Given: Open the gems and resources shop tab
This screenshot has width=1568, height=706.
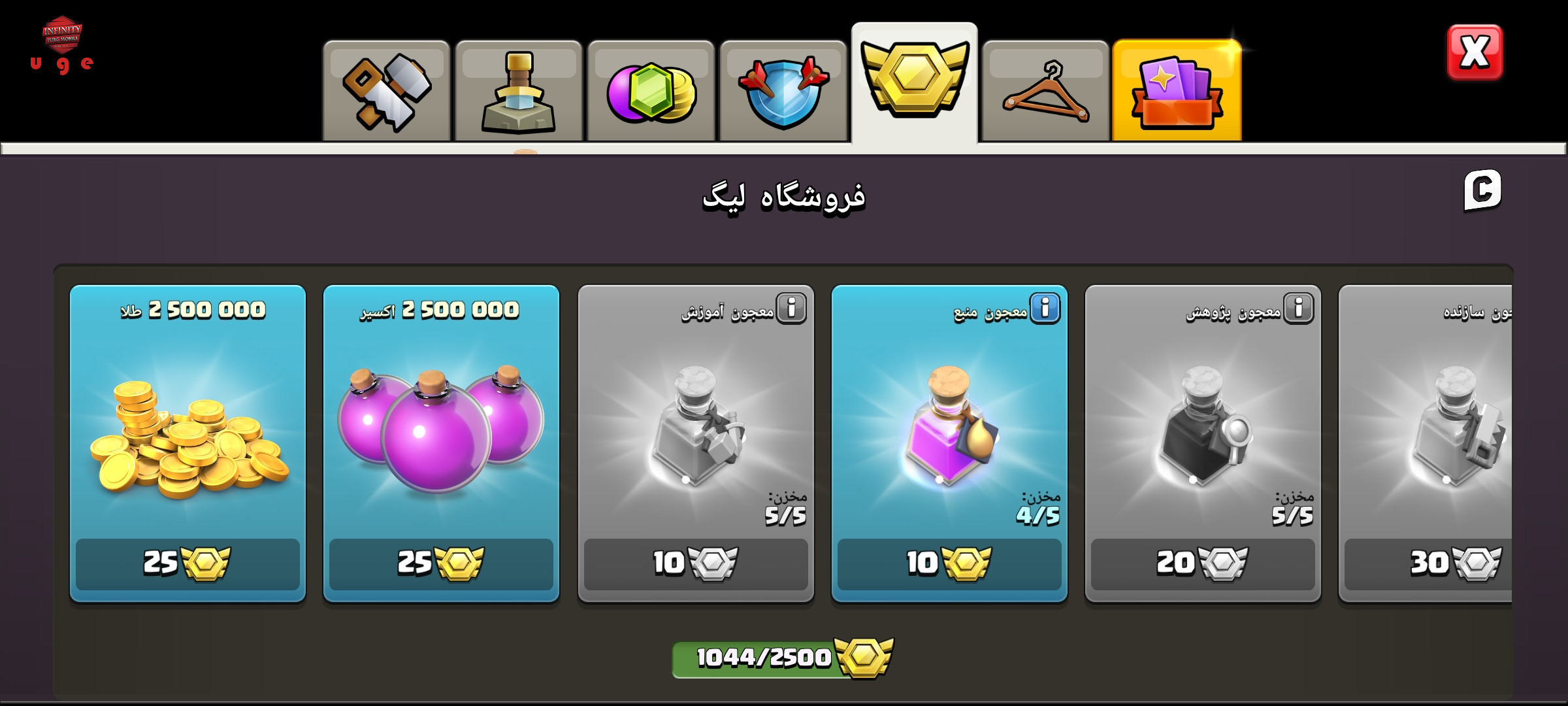Looking at the screenshot, I should [x=651, y=92].
